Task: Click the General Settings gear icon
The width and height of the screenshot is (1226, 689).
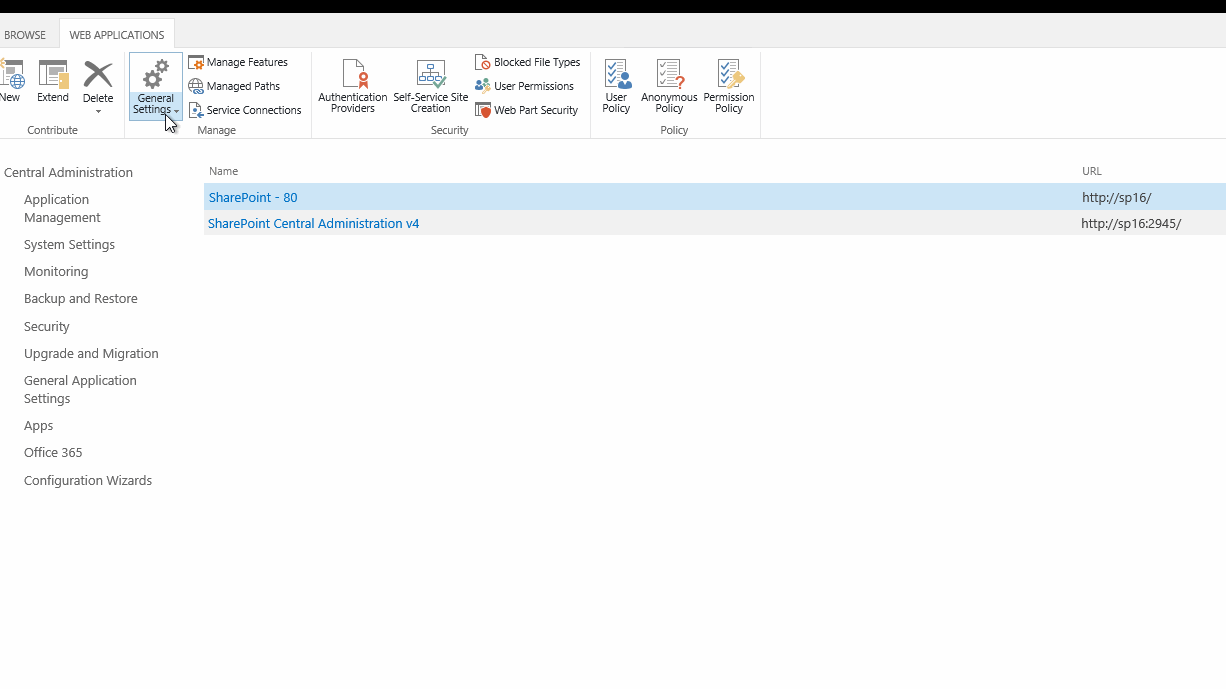Action: [x=155, y=75]
